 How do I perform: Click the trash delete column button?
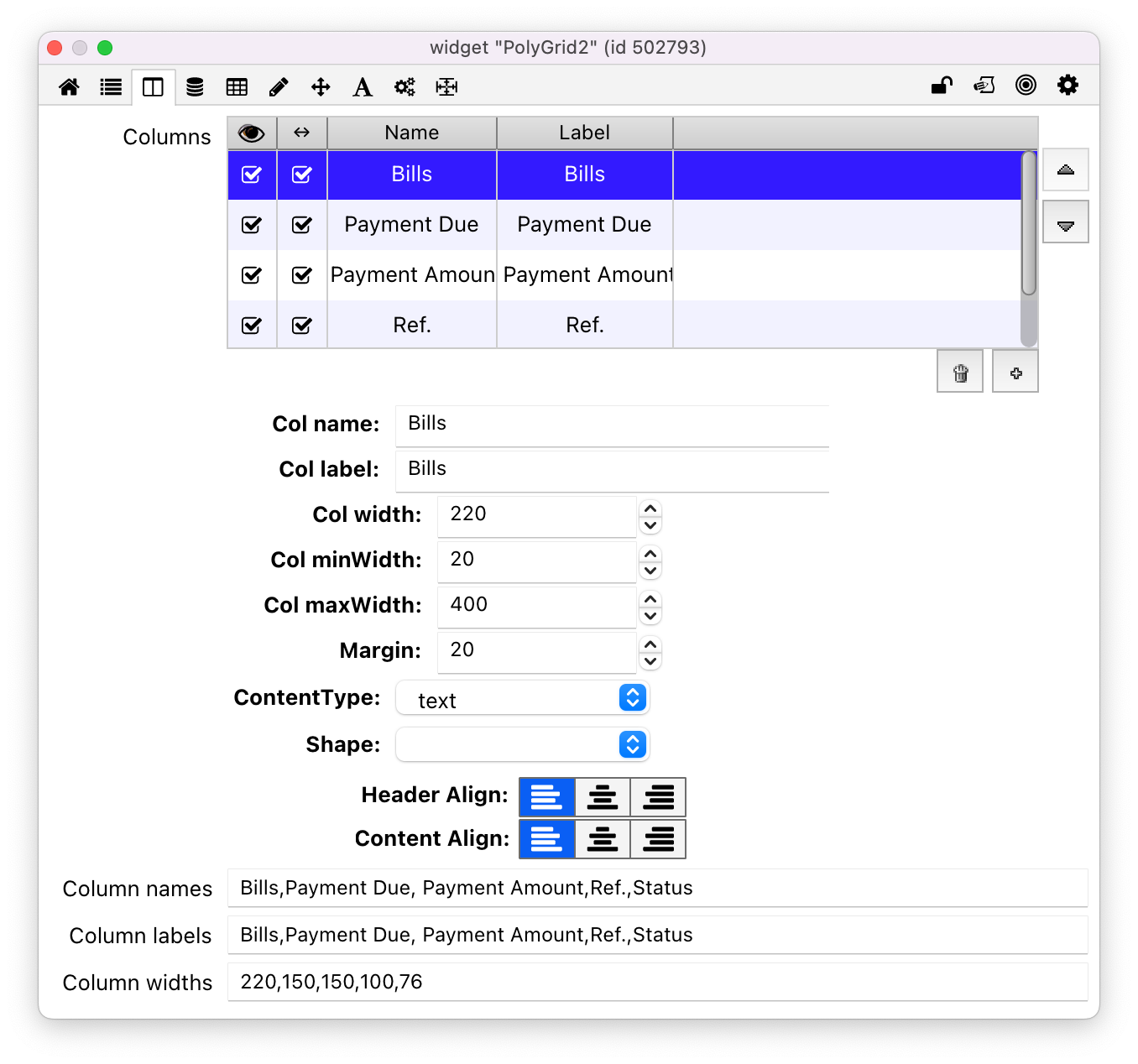tap(960, 373)
